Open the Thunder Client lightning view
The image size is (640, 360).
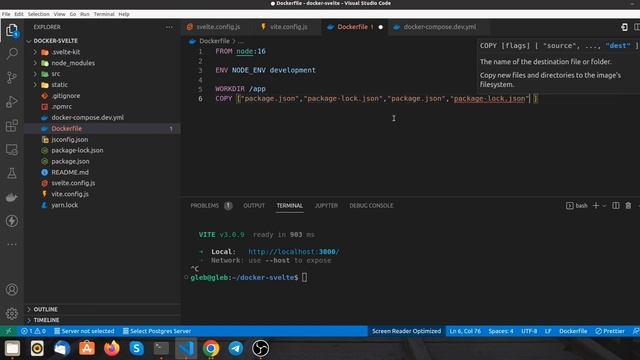point(12,221)
